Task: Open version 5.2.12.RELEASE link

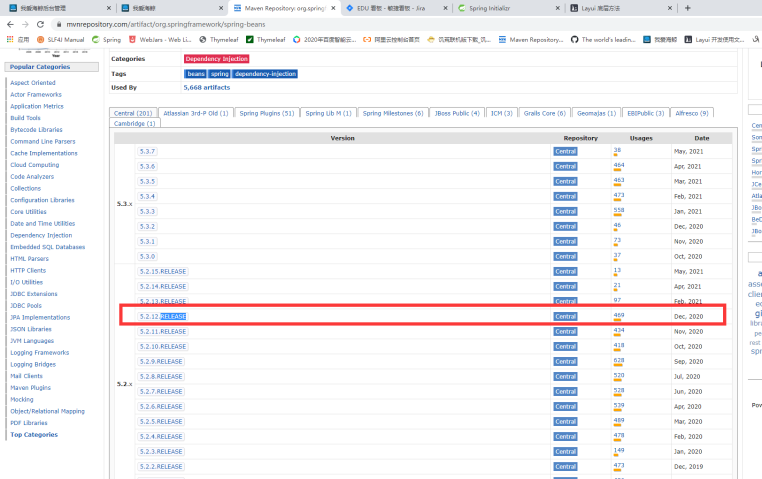Action: pyautogui.click(x=163, y=316)
